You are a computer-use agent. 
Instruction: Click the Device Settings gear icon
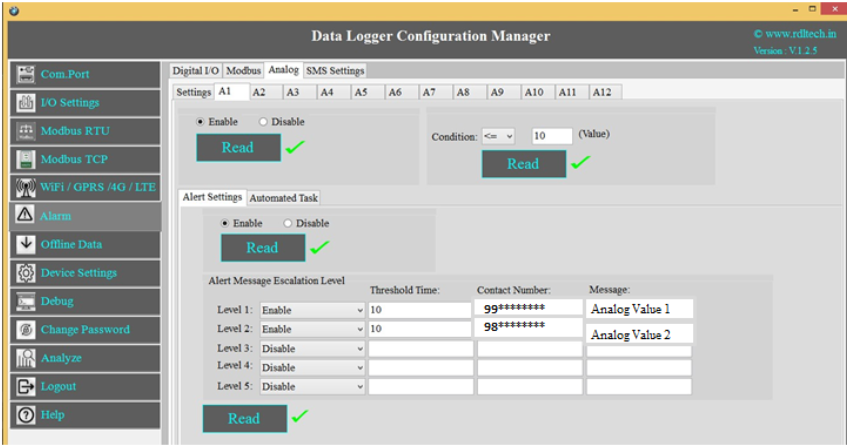[x=25, y=273]
